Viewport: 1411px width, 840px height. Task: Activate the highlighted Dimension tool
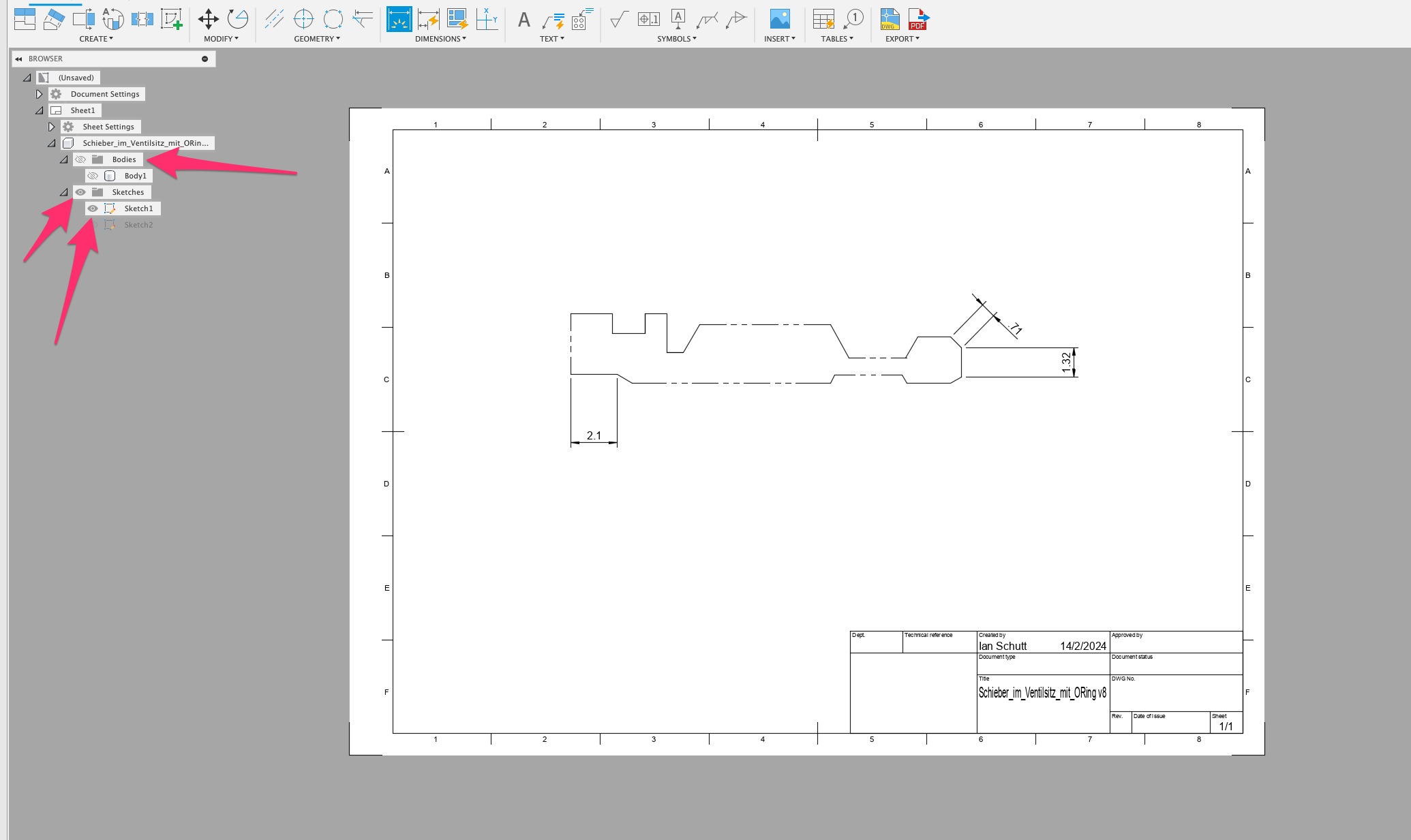pyautogui.click(x=399, y=18)
